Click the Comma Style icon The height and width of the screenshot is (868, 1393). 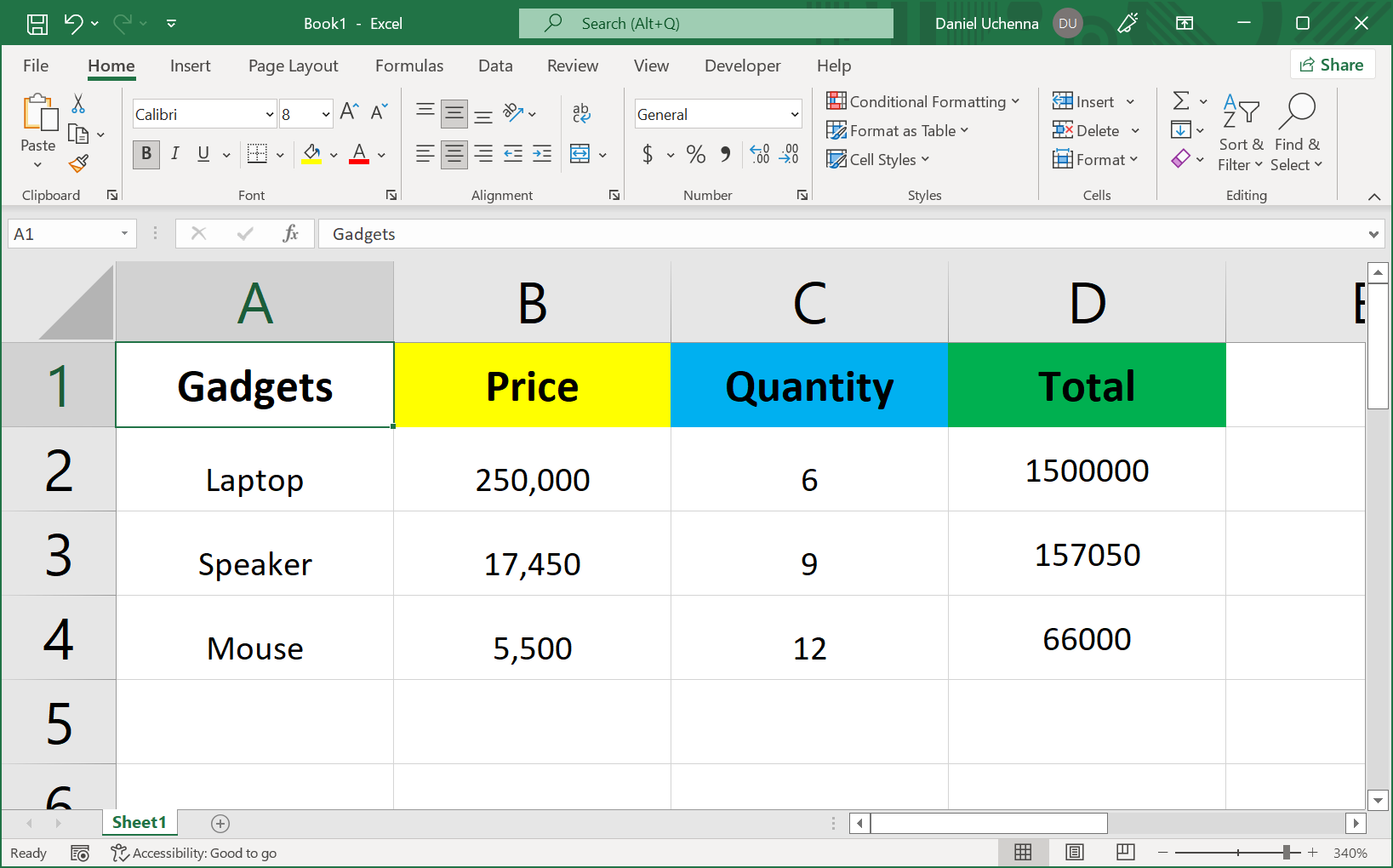[725, 154]
